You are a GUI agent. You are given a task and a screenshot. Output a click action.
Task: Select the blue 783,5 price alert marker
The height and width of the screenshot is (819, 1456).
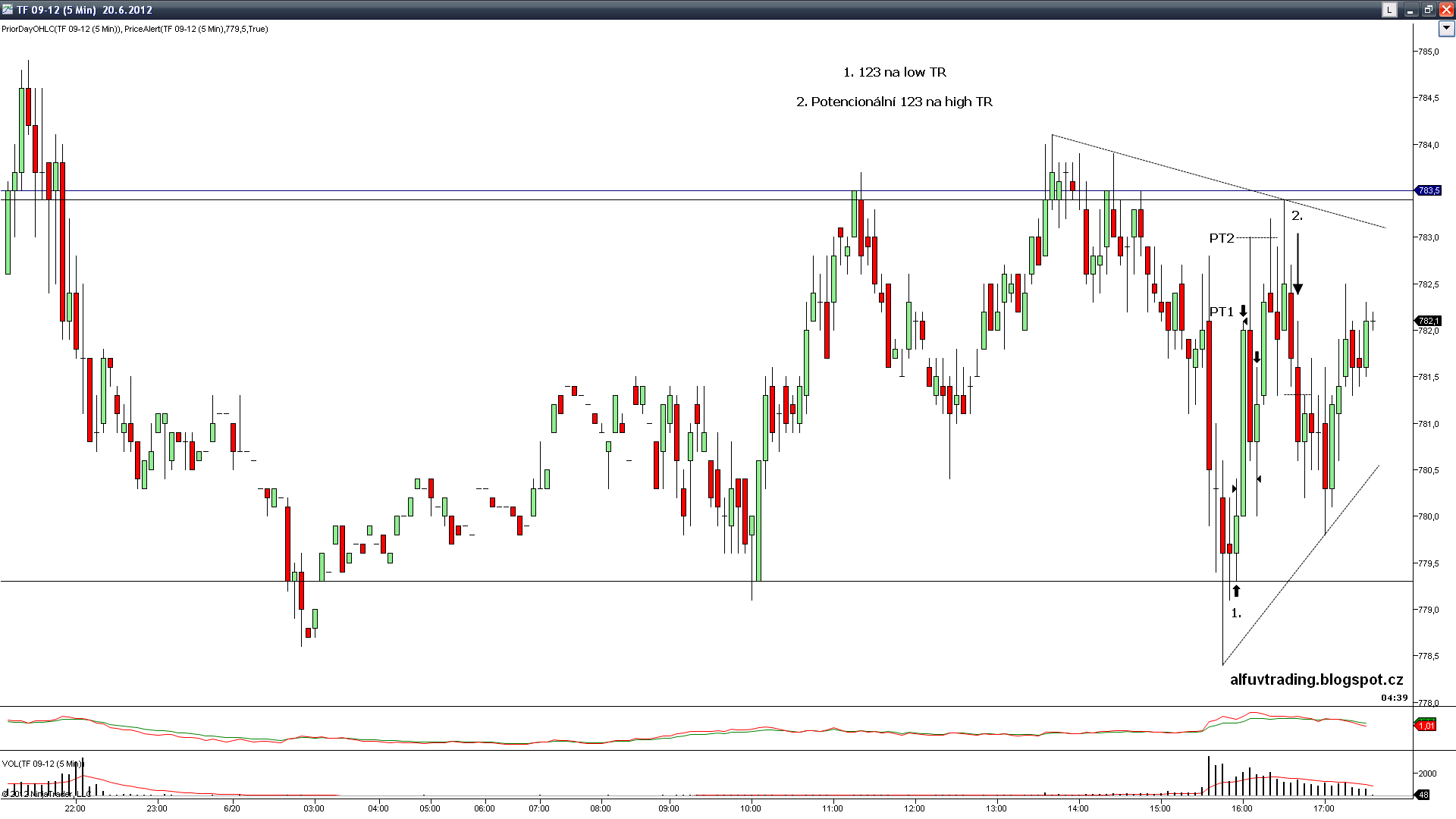click(x=1428, y=190)
